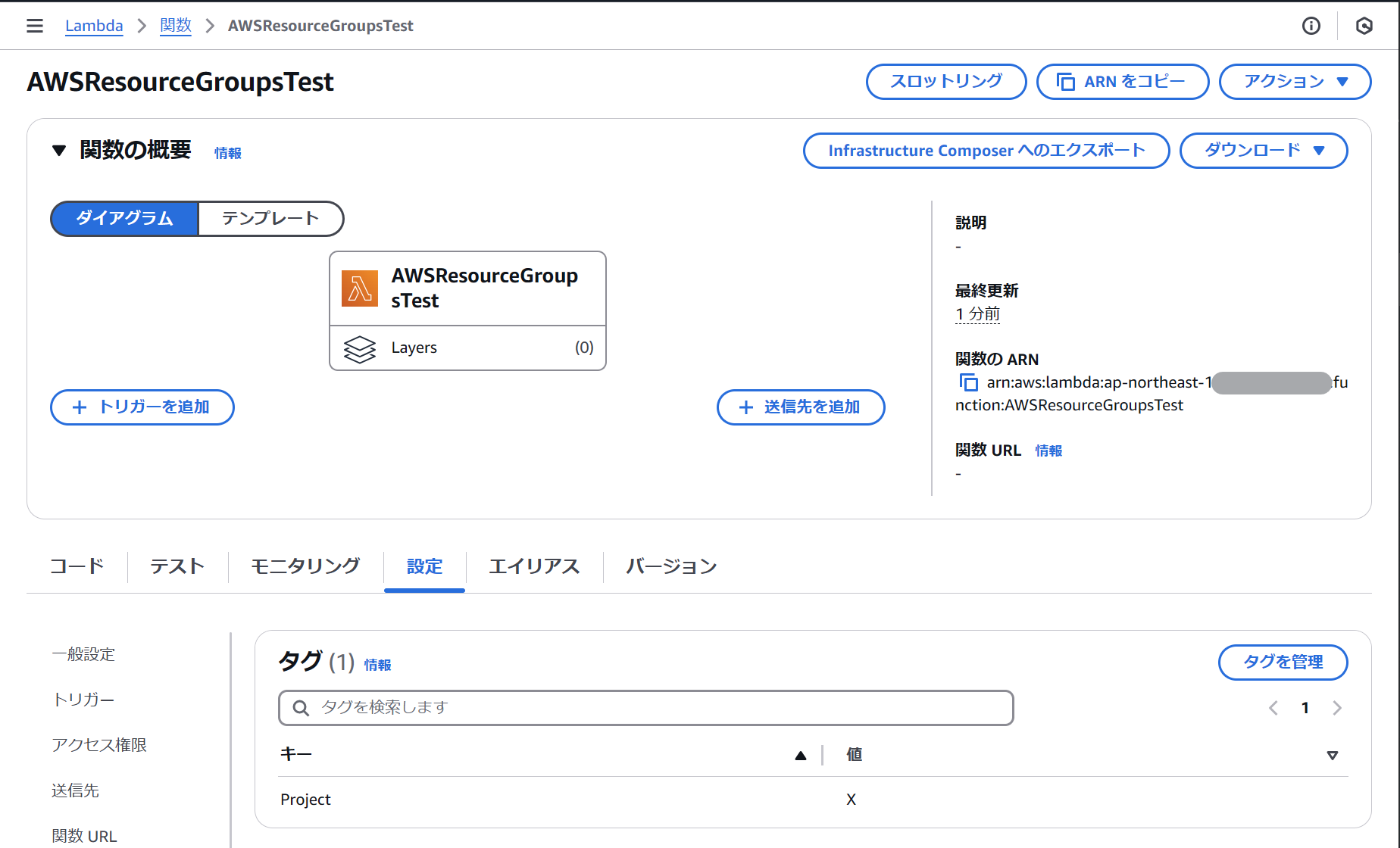Open the ダウンロード dropdown
The image size is (1400, 848).
[x=1263, y=151]
